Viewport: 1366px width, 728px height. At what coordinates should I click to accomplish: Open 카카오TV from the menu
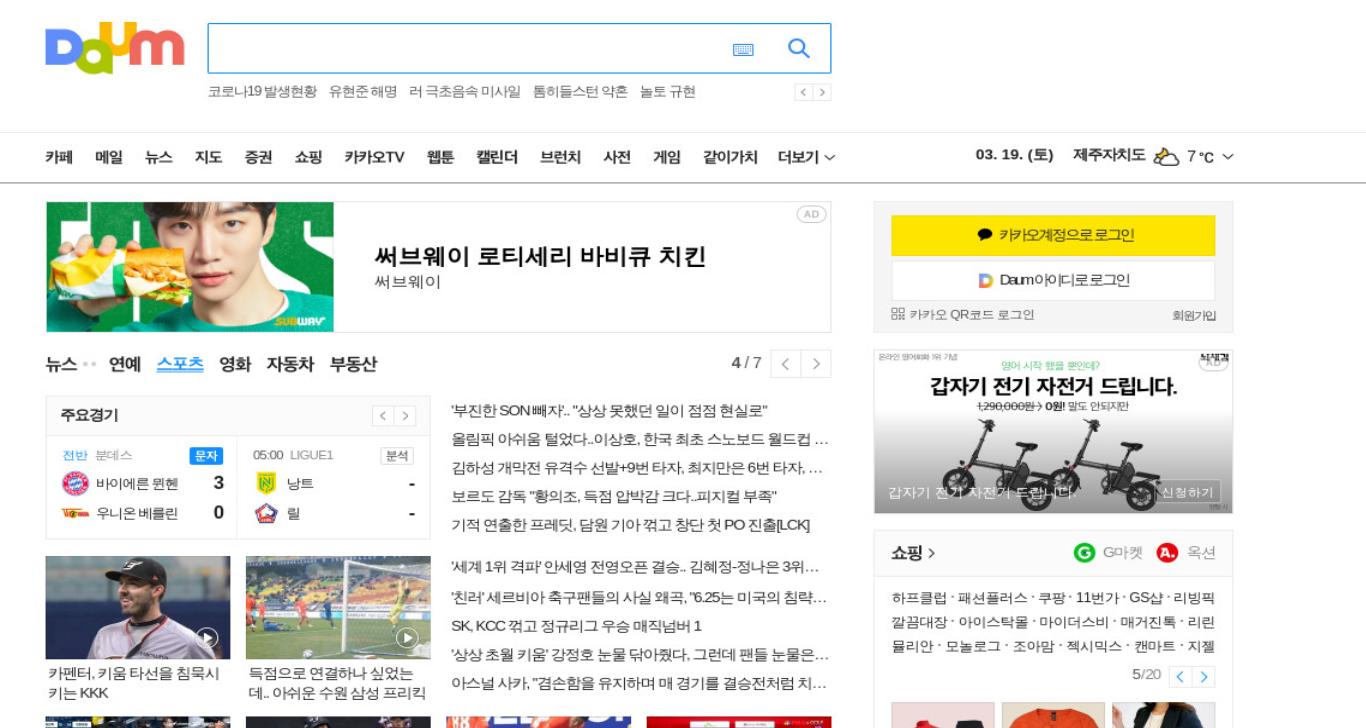coord(374,157)
